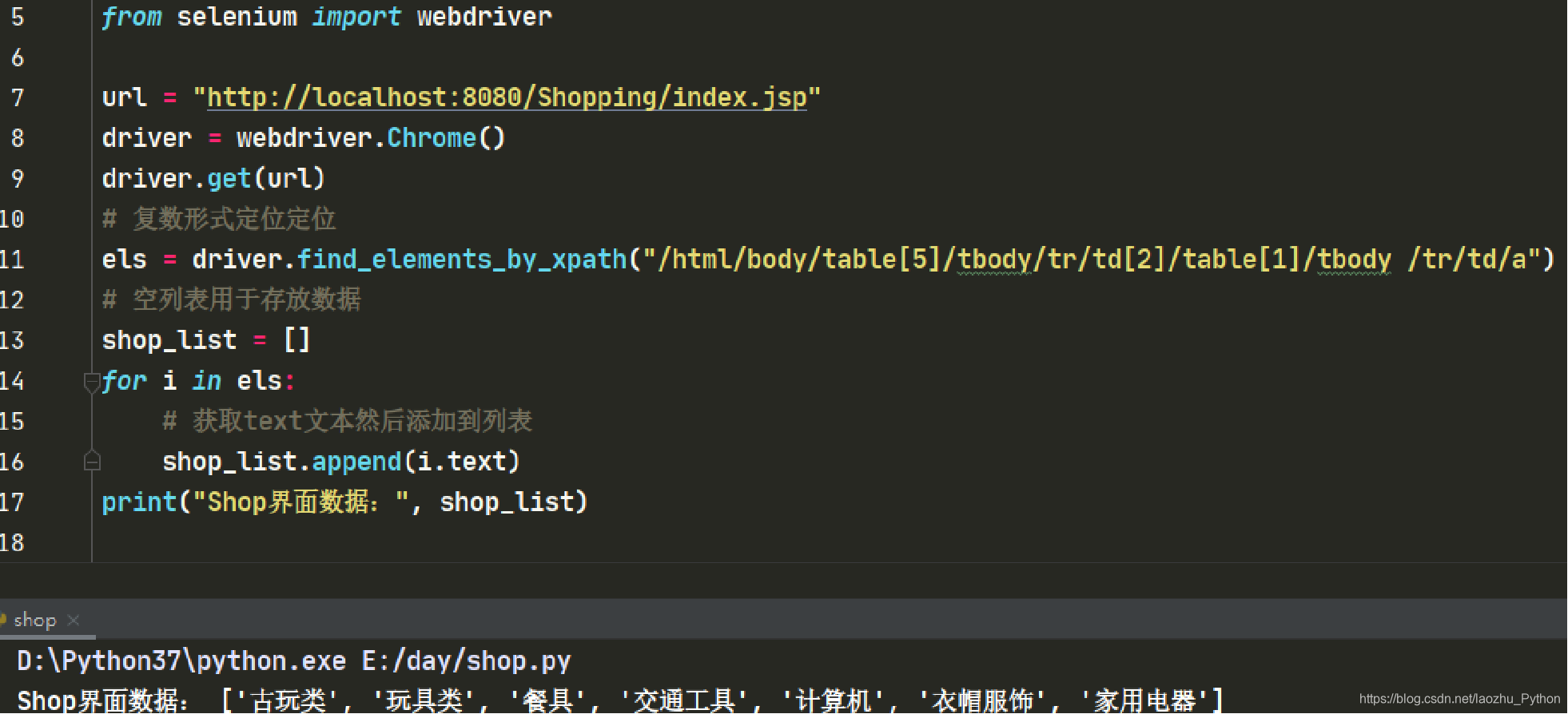Click '餐具' in the console output
This screenshot has width=1568, height=714.
(x=548, y=700)
